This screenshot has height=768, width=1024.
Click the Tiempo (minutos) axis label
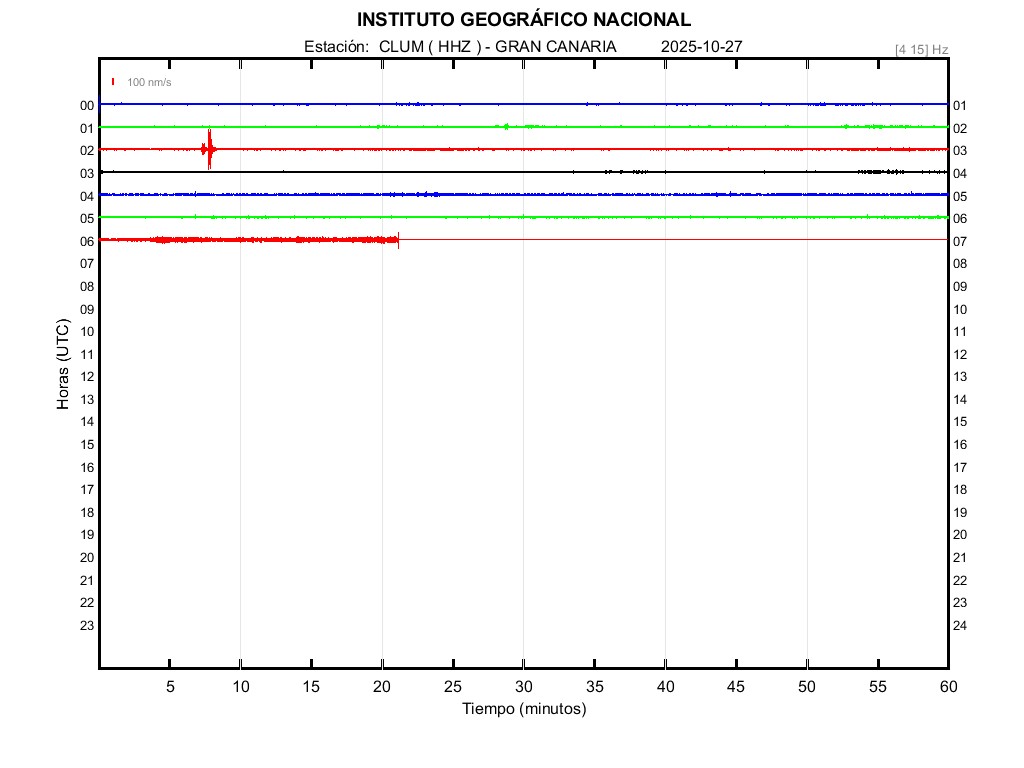click(523, 709)
